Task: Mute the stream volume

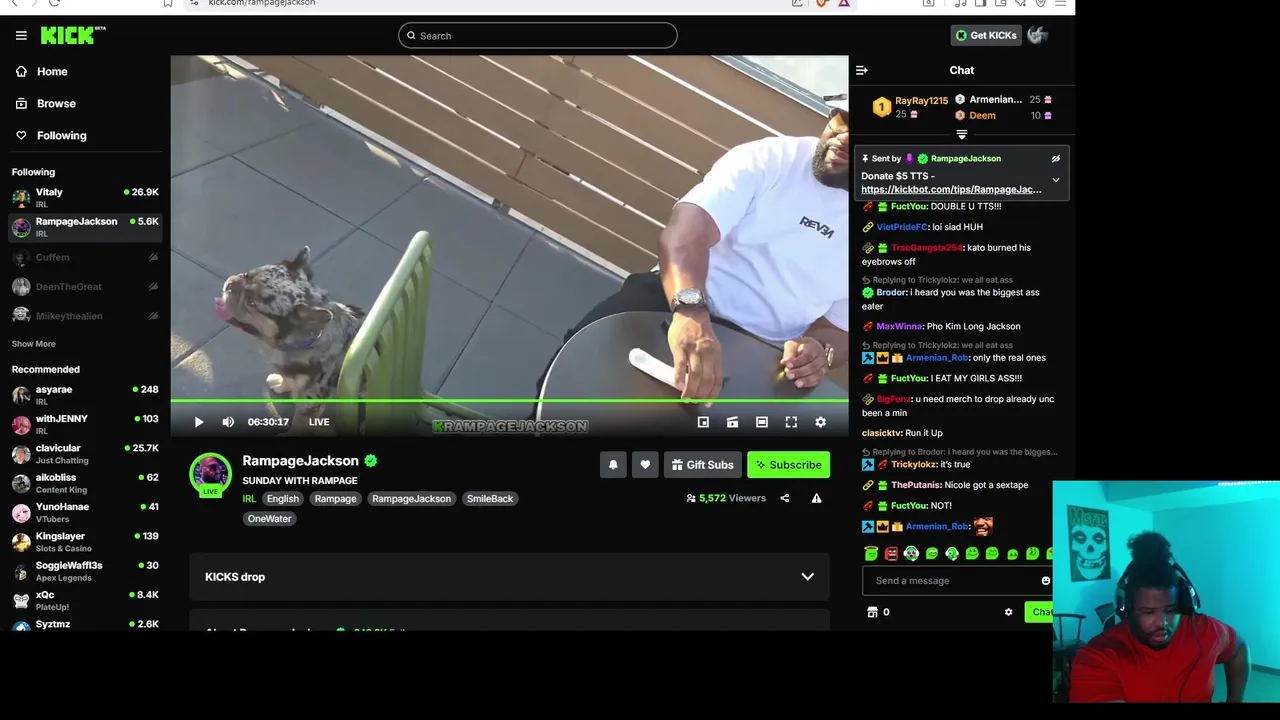Action: point(228,422)
